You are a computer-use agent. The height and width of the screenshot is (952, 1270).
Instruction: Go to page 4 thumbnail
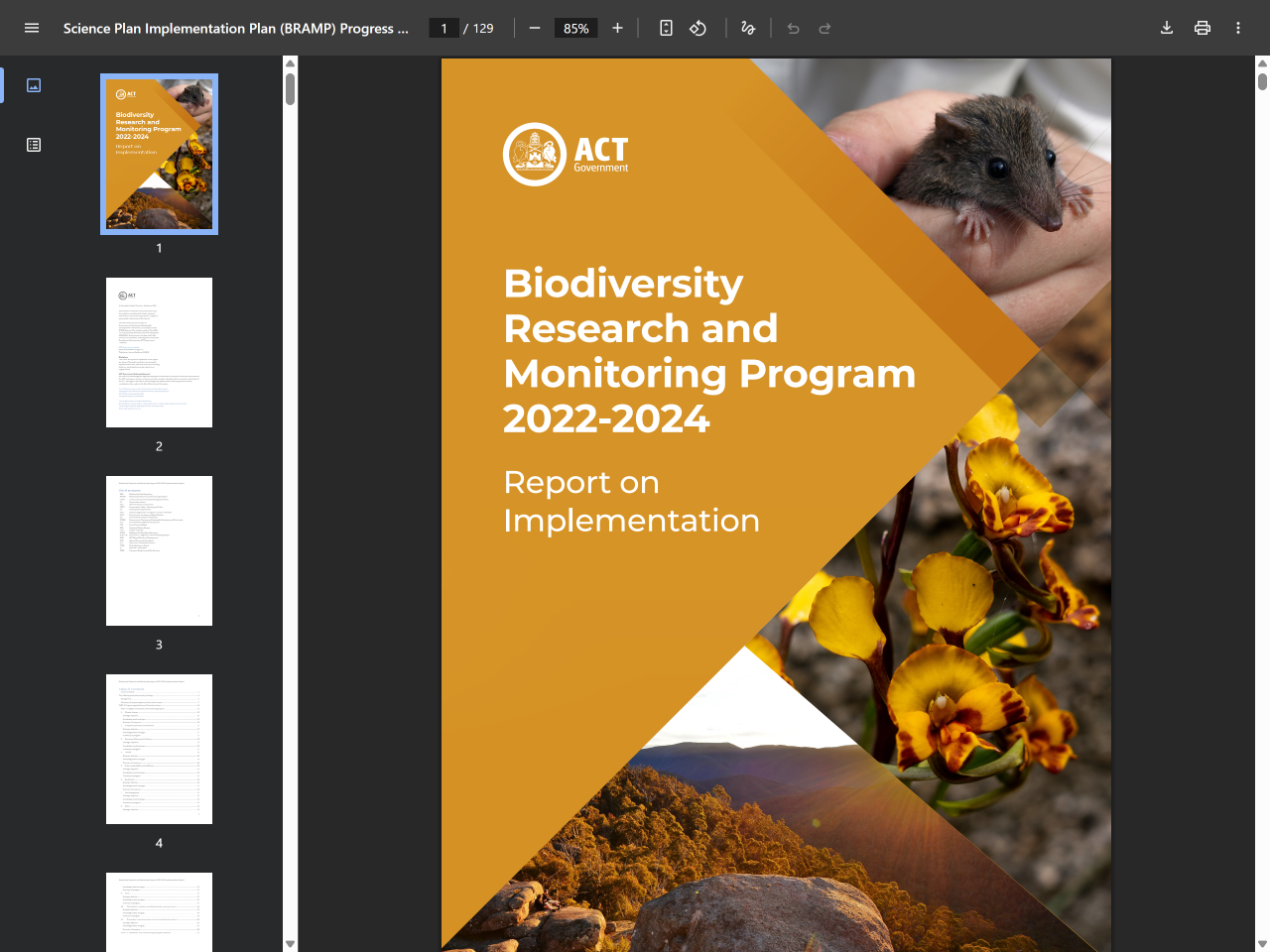[x=159, y=749]
